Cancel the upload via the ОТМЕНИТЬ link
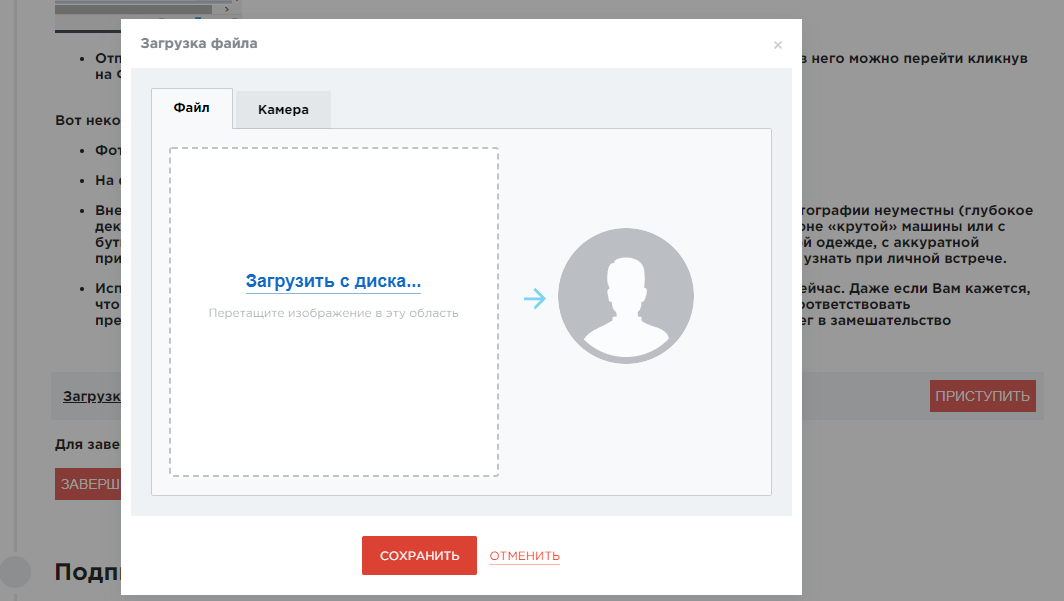The height and width of the screenshot is (601, 1064). click(x=524, y=556)
